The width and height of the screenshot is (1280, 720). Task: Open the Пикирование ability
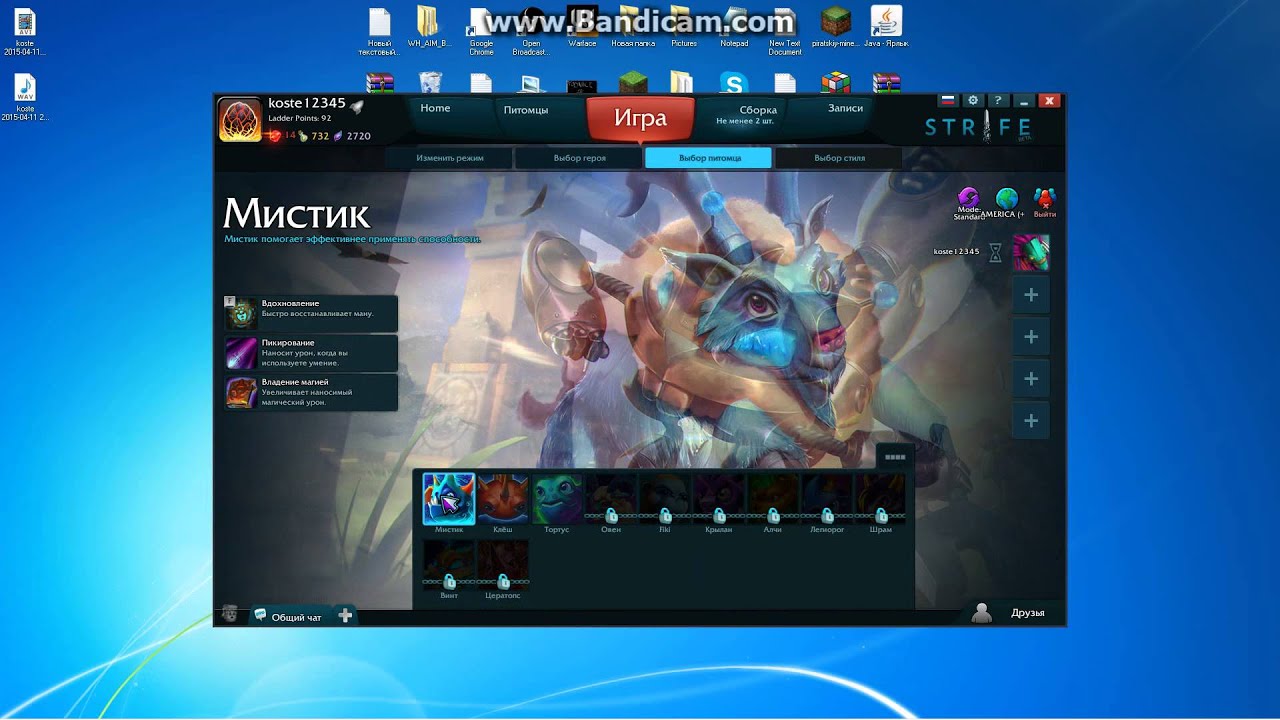pyautogui.click(x=311, y=353)
